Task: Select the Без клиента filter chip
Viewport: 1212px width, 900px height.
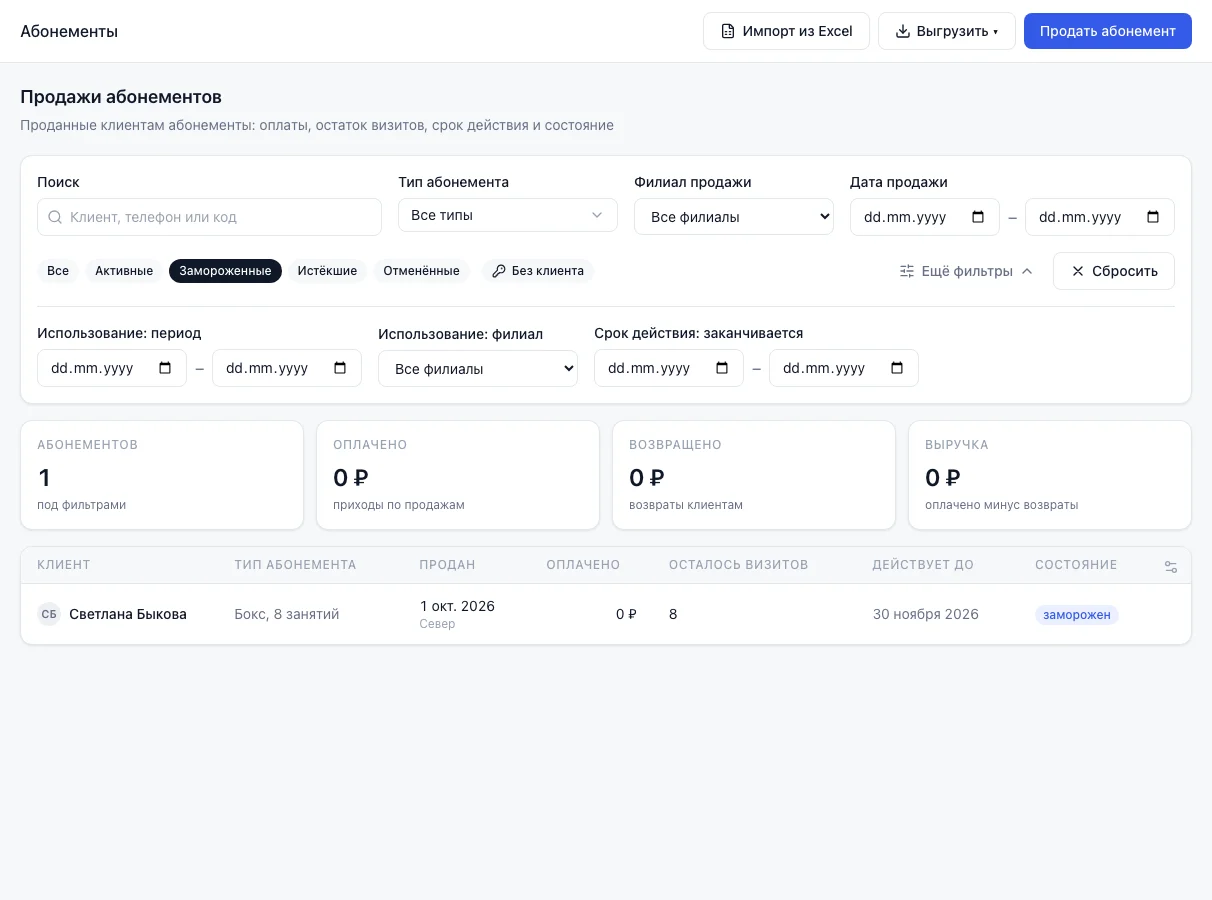Action: pos(538,271)
